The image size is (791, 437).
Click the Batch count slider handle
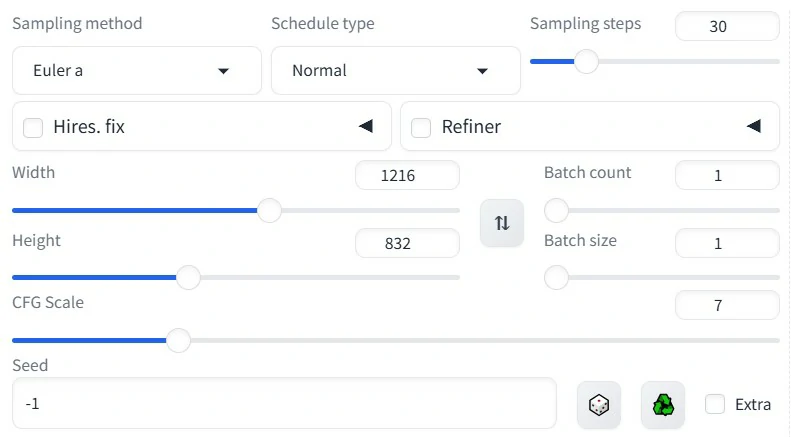pos(556,210)
